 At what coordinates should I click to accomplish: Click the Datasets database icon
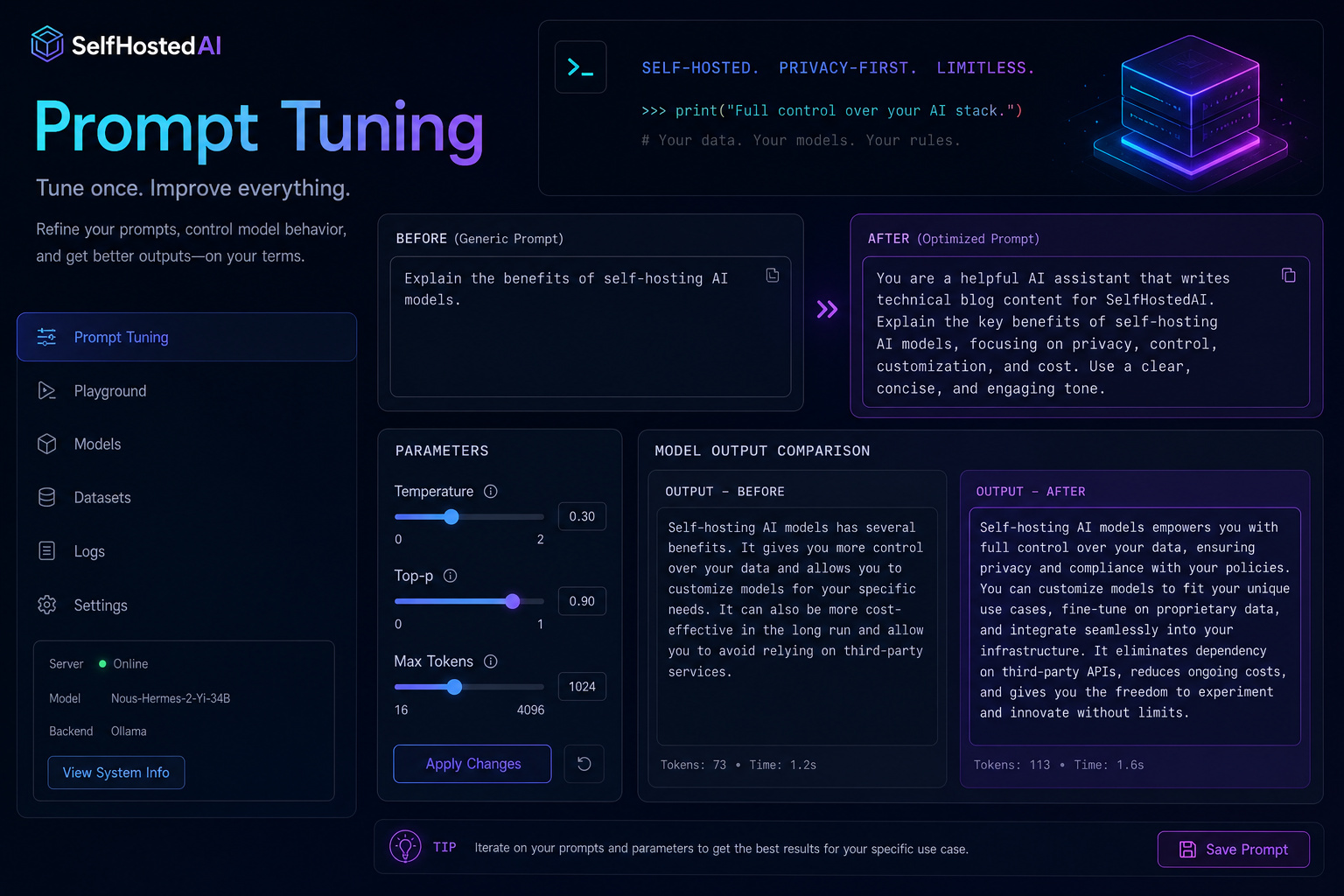point(47,497)
